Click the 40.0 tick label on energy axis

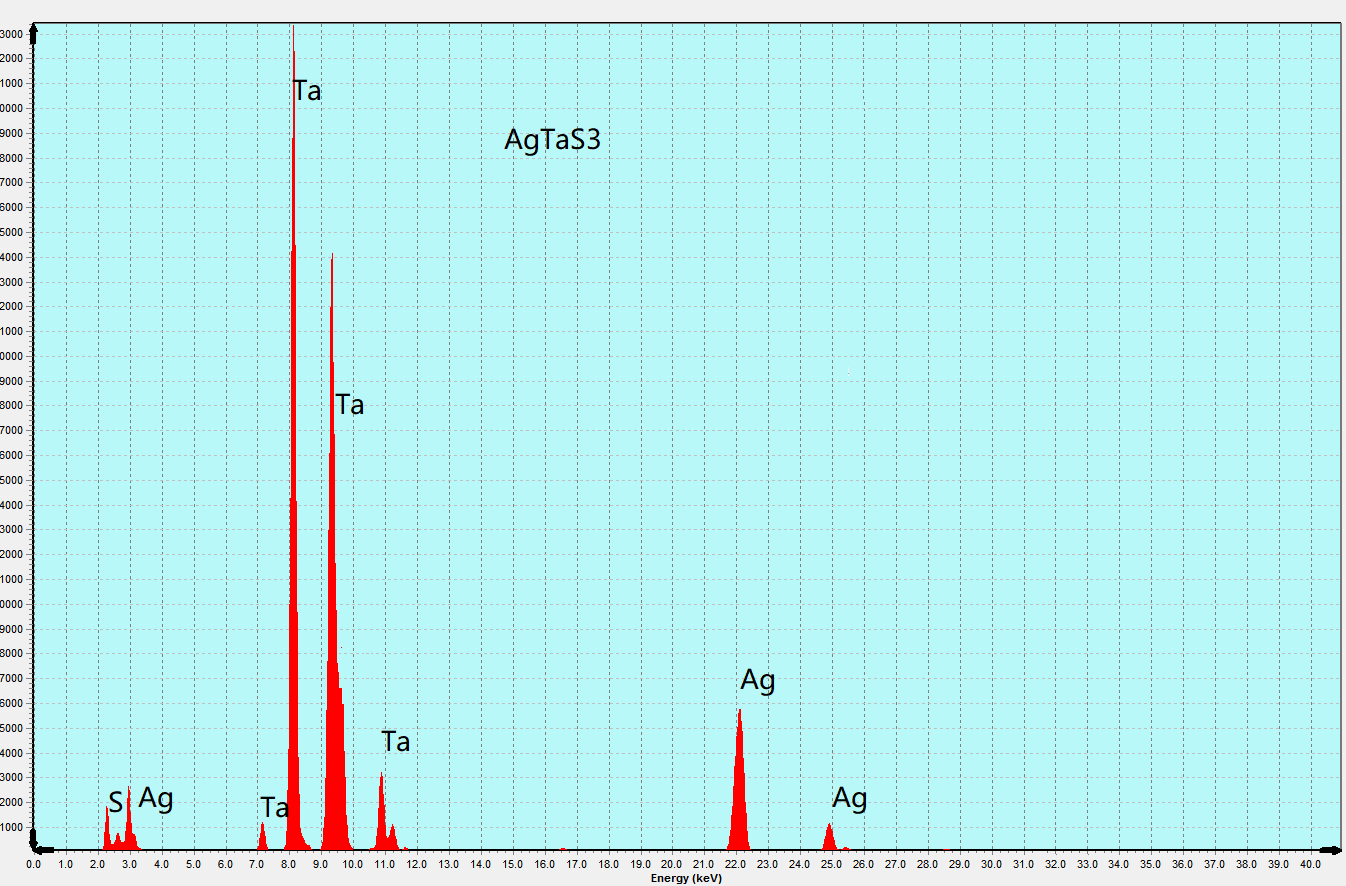click(1310, 864)
